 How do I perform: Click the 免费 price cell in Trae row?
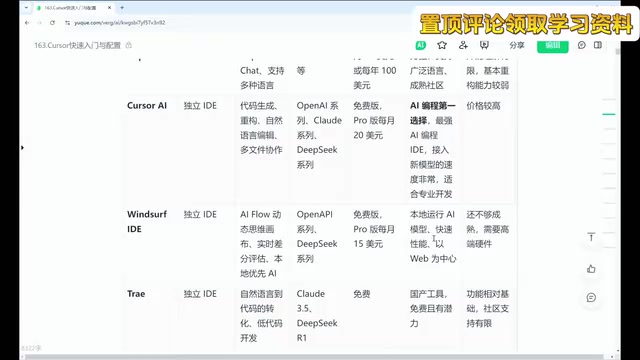362,294
